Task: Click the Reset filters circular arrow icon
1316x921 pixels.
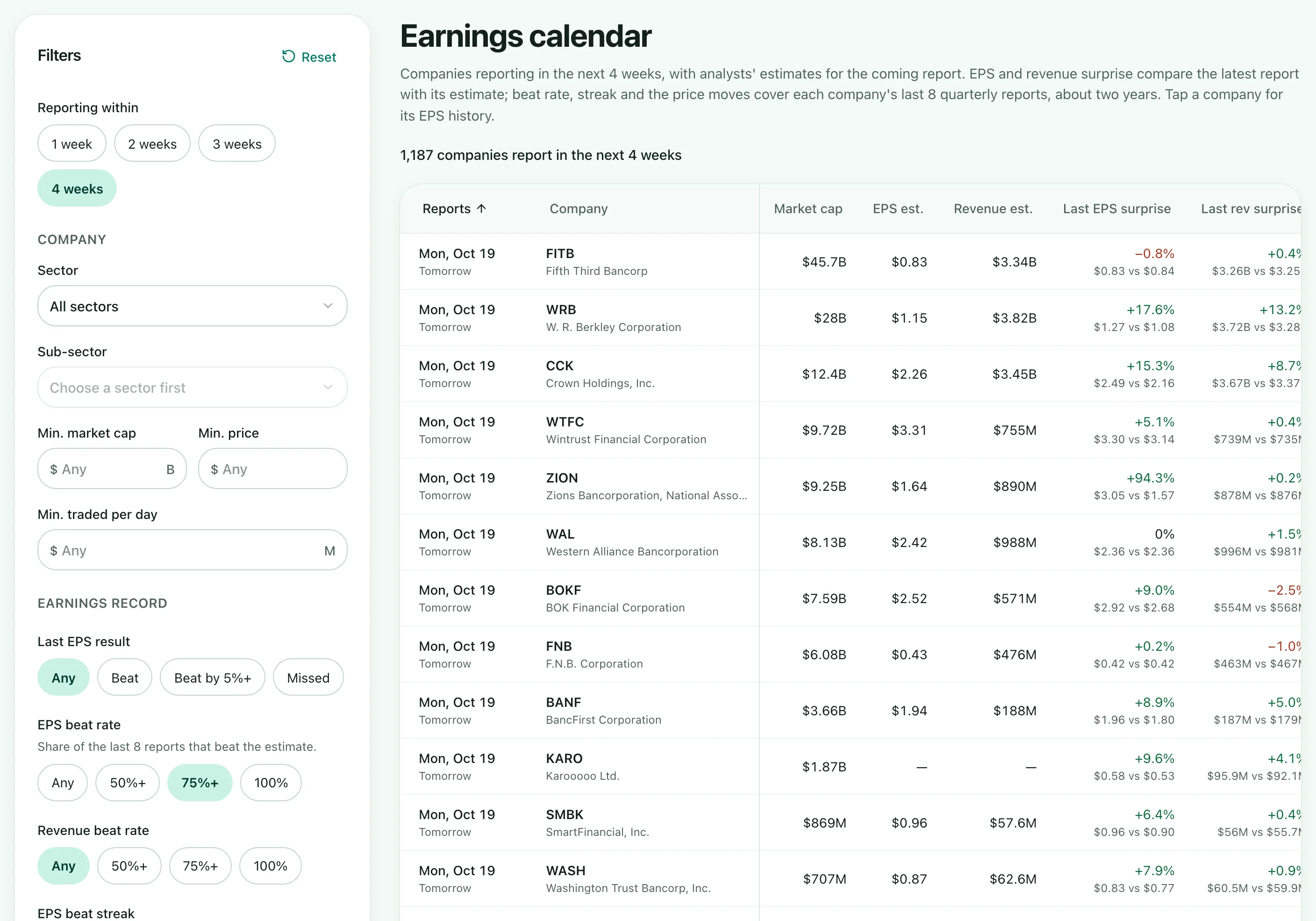Action: point(288,56)
